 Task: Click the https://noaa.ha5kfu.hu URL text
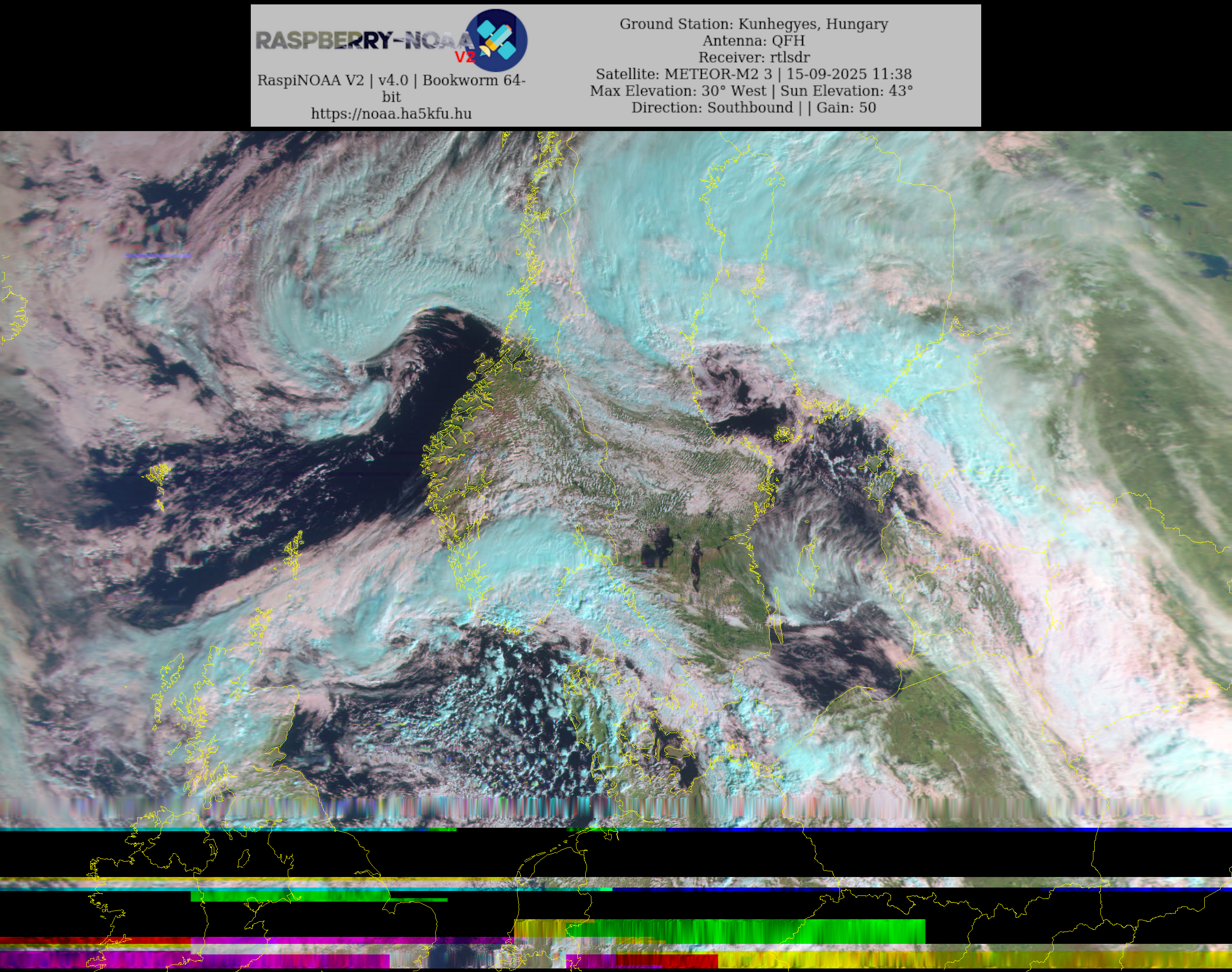pos(391,114)
